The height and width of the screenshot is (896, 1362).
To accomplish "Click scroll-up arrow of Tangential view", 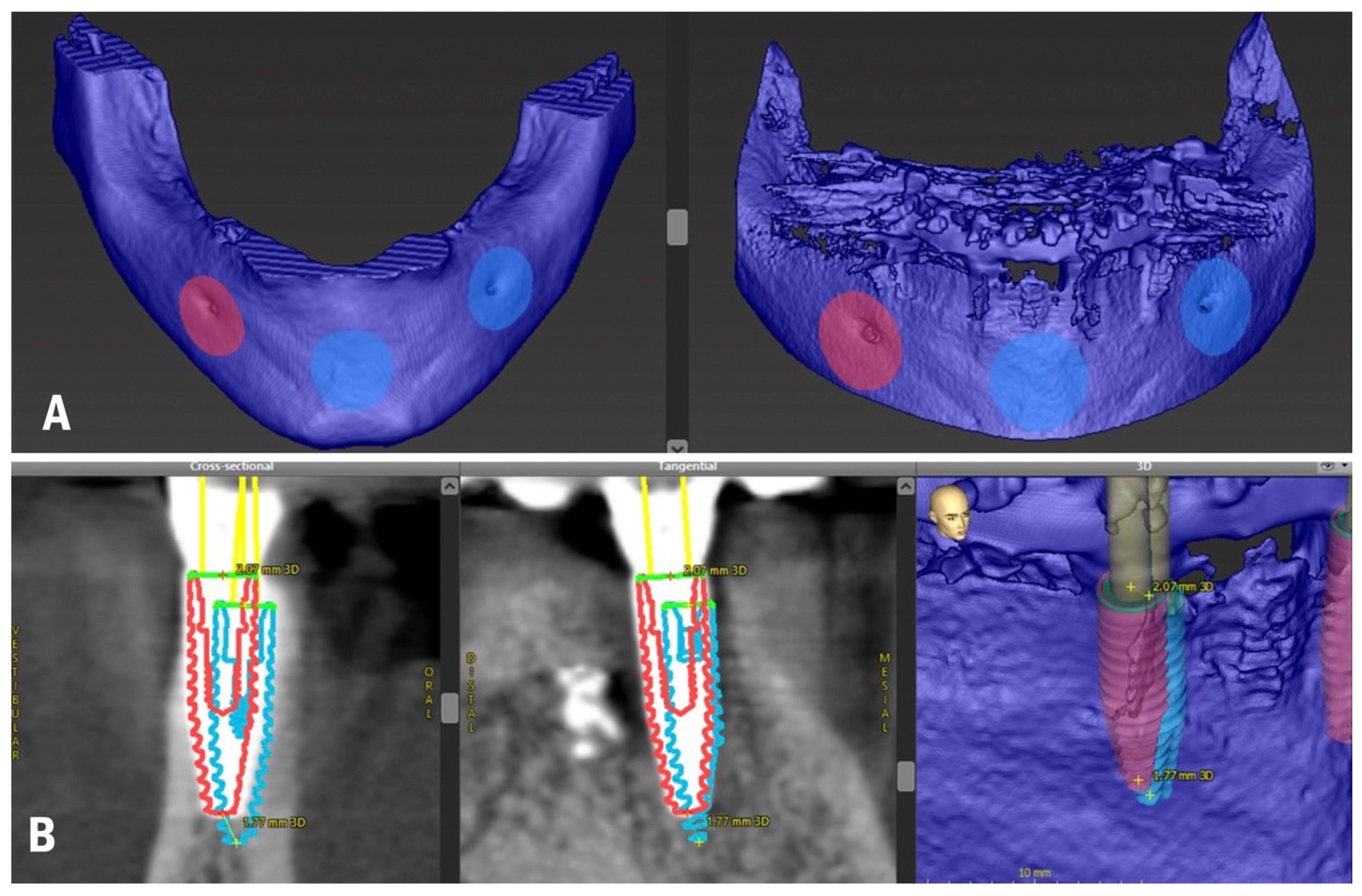I will [906, 487].
